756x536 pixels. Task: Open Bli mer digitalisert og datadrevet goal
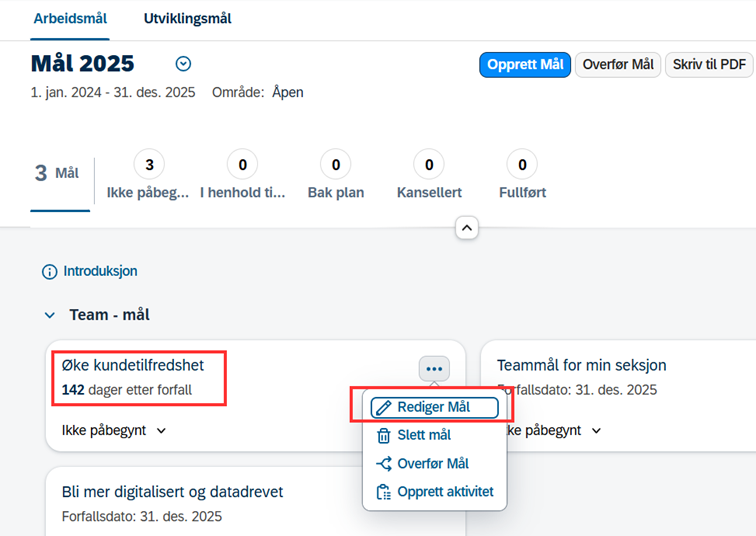pyautogui.click(x=172, y=492)
